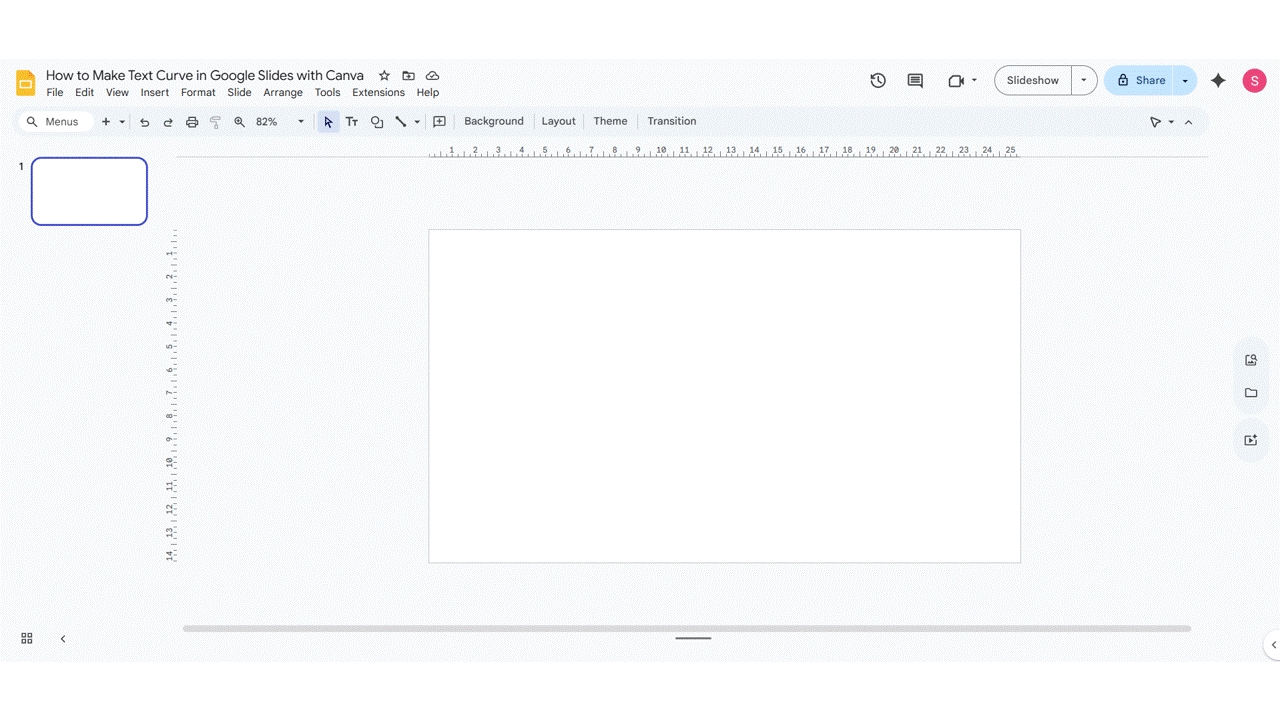Click the Transition button
This screenshot has height=720, width=1280.
[x=672, y=122]
